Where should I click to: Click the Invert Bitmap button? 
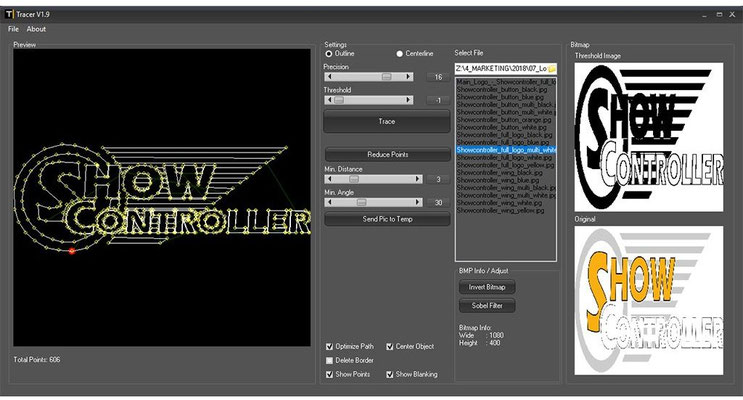click(487, 287)
